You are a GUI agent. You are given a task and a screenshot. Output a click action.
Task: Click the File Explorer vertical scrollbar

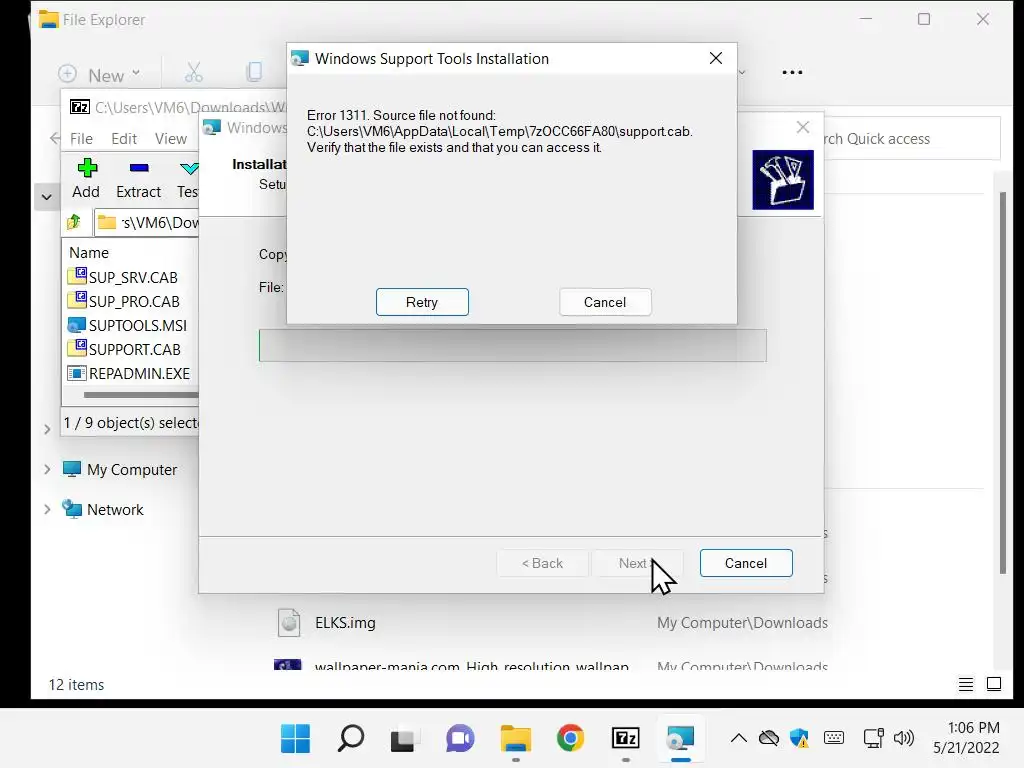[1002, 383]
